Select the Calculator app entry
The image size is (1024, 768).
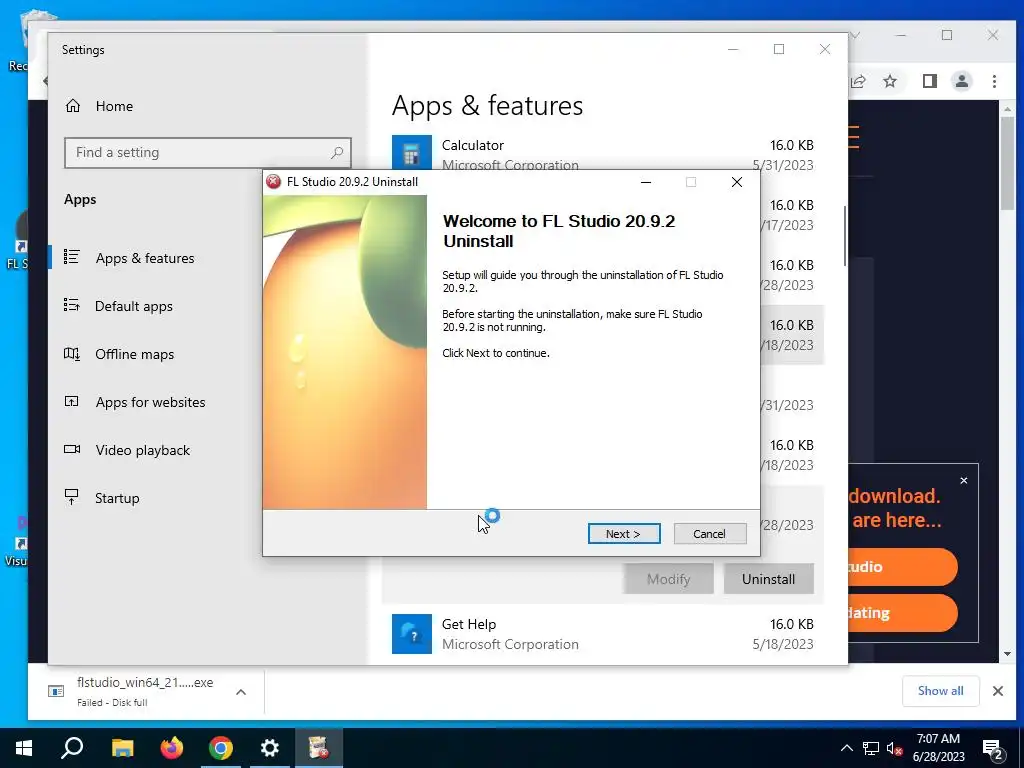(603, 153)
